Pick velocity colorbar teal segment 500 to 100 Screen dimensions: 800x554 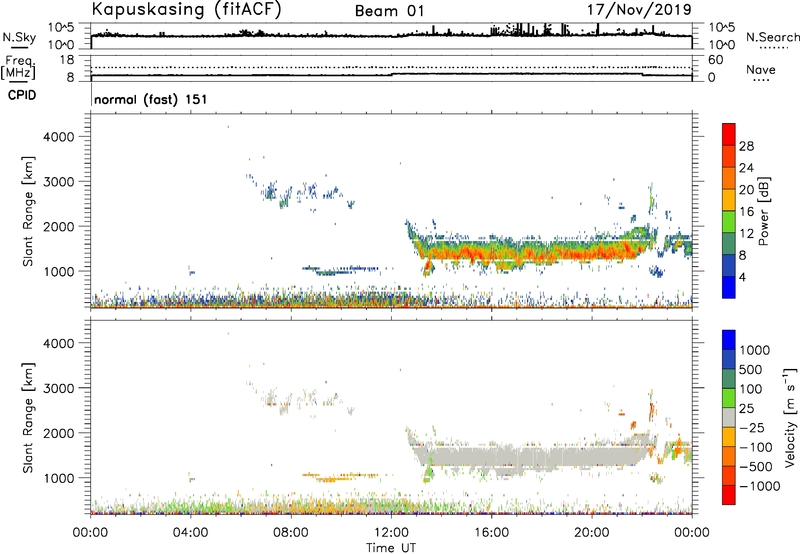[x=729, y=379]
